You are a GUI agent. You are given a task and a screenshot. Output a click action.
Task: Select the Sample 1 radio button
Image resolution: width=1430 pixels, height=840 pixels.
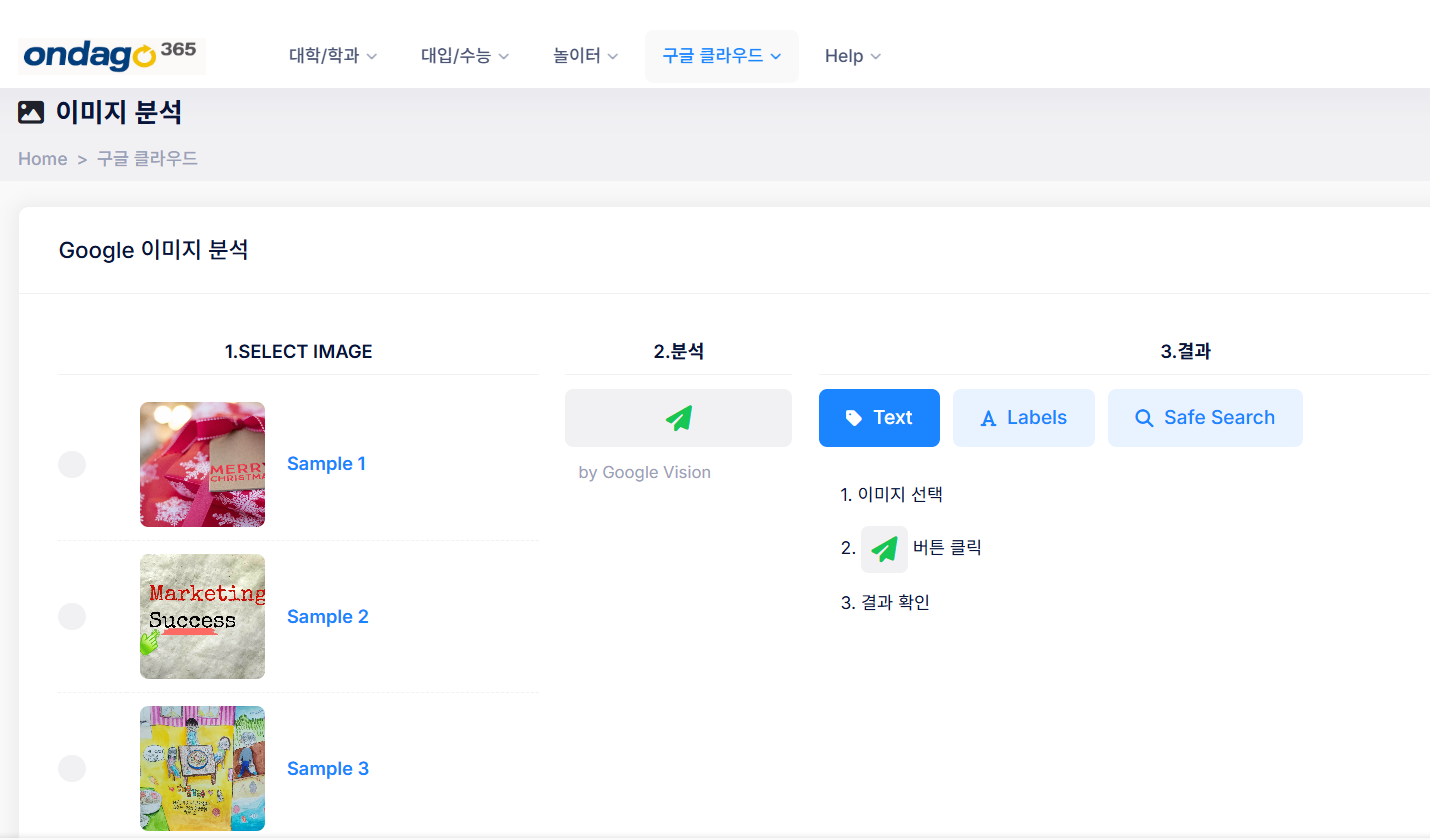[x=72, y=464]
